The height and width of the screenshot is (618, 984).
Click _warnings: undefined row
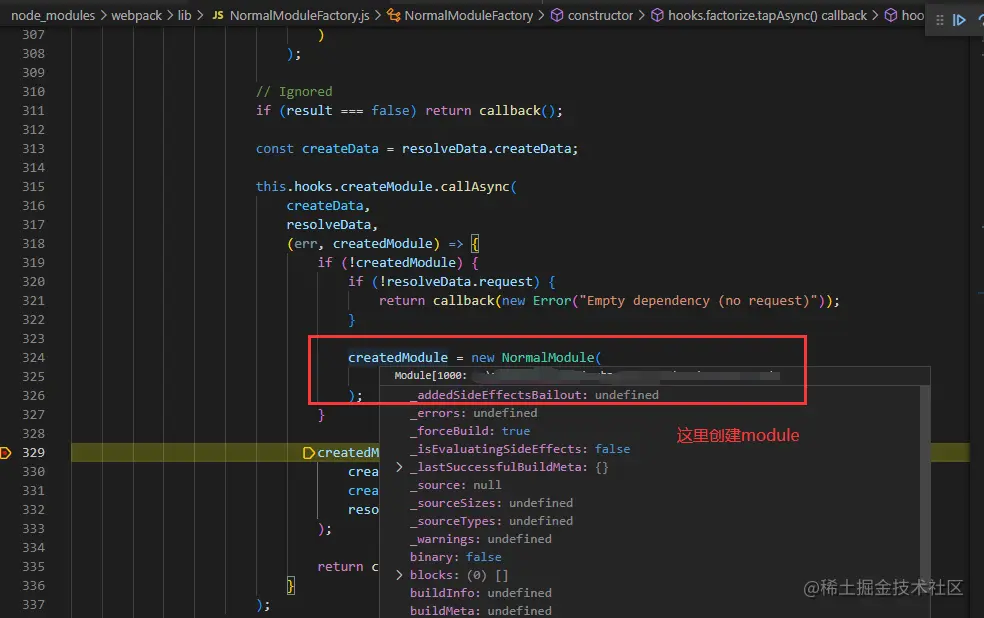pyautogui.click(x=480, y=539)
